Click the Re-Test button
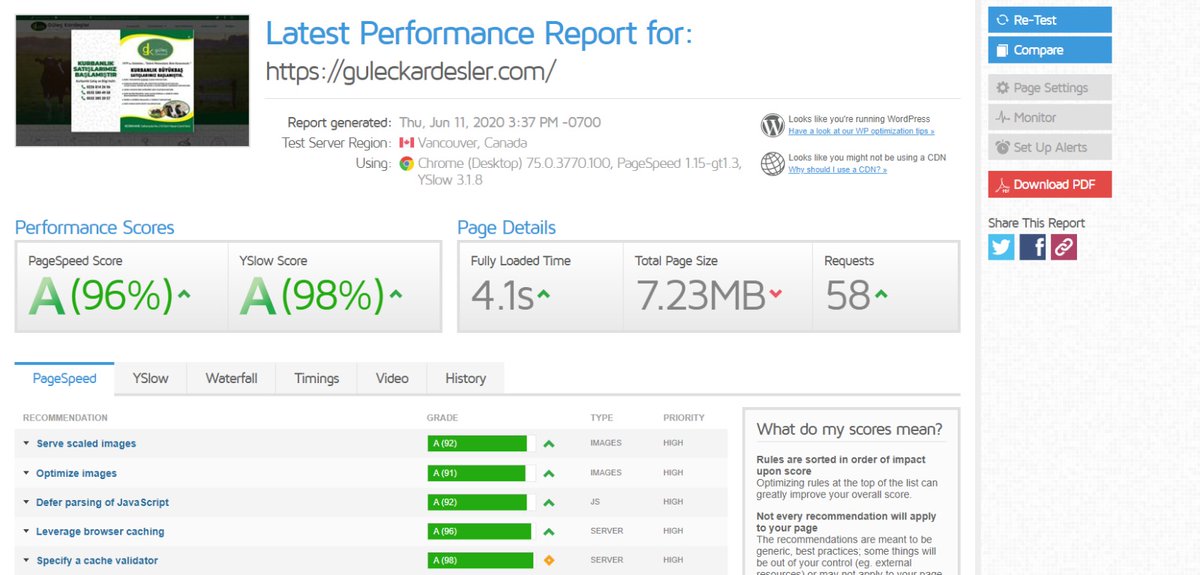The height and width of the screenshot is (575, 1200). point(1050,20)
